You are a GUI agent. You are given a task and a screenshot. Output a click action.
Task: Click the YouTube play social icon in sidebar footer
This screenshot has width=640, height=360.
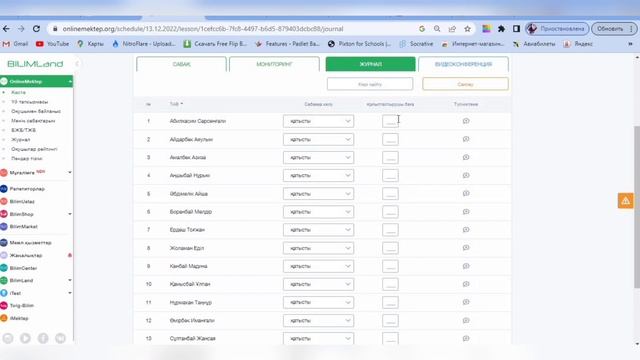coord(25,338)
